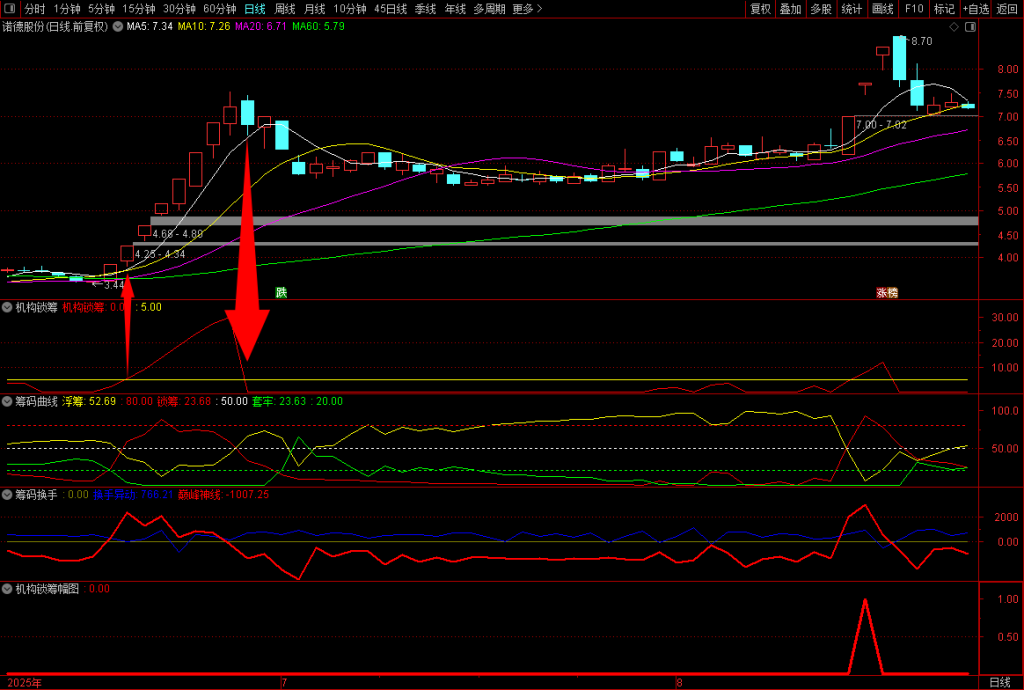Switch to the 日线 daily period tab
The width and height of the screenshot is (1024, 690).
(255, 9)
